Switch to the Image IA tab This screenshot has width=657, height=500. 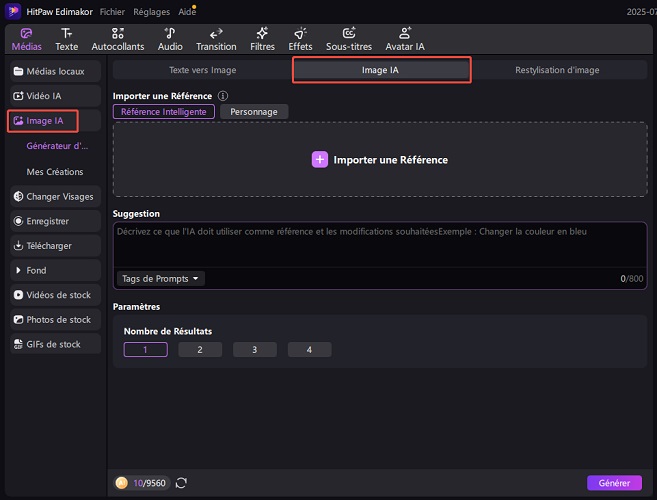pos(380,70)
